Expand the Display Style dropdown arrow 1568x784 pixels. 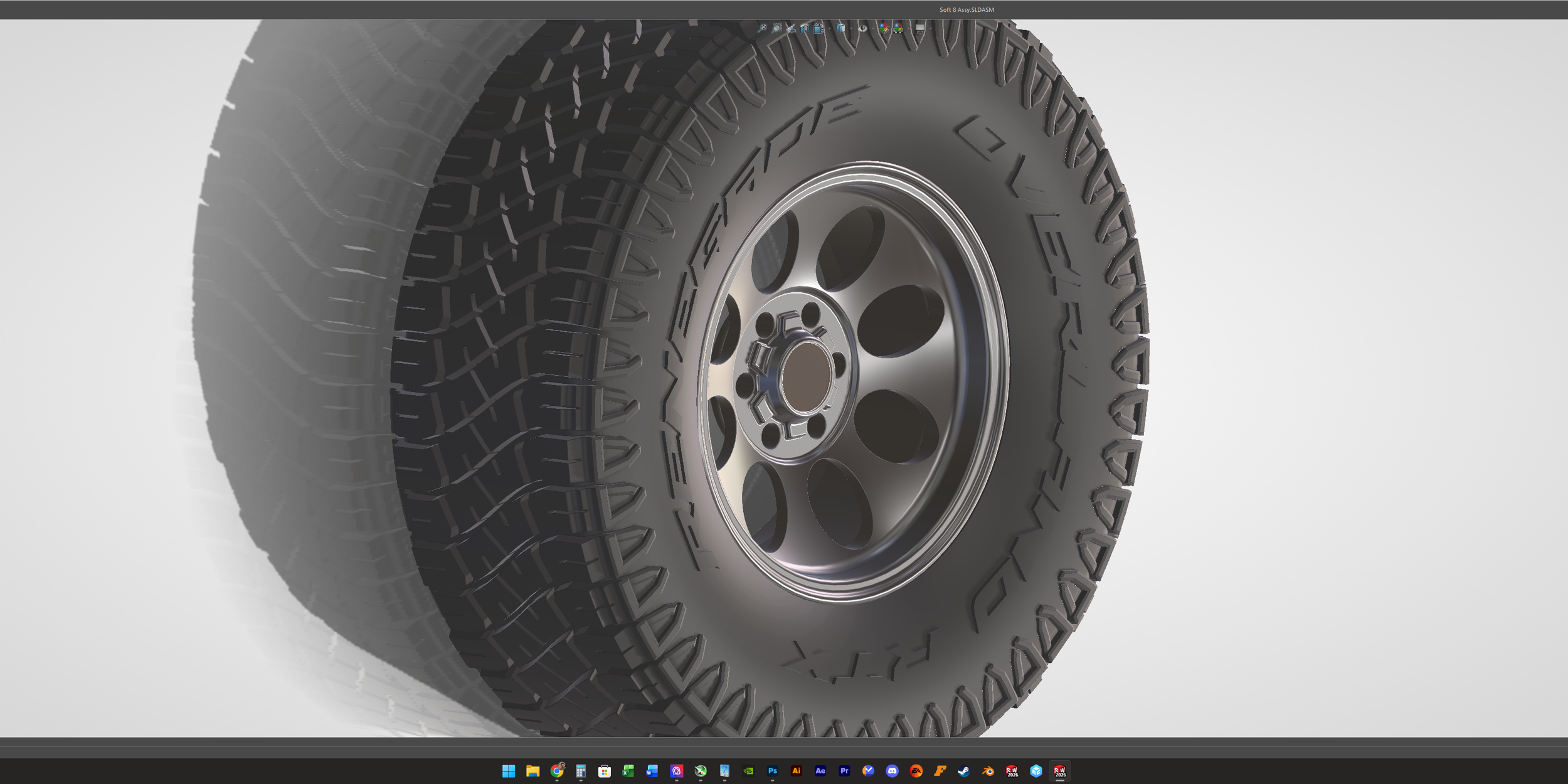click(851, 28)
